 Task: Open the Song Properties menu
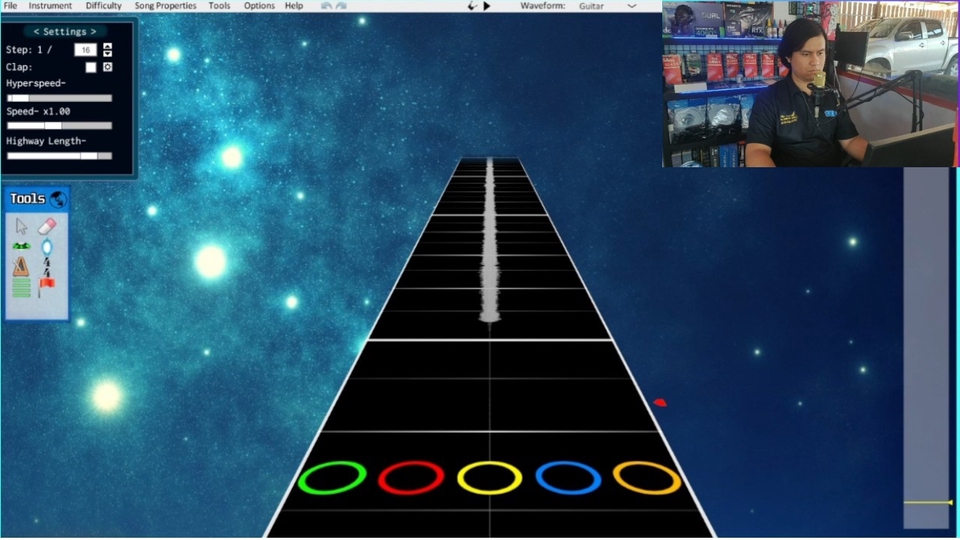[x=165, y=6]
